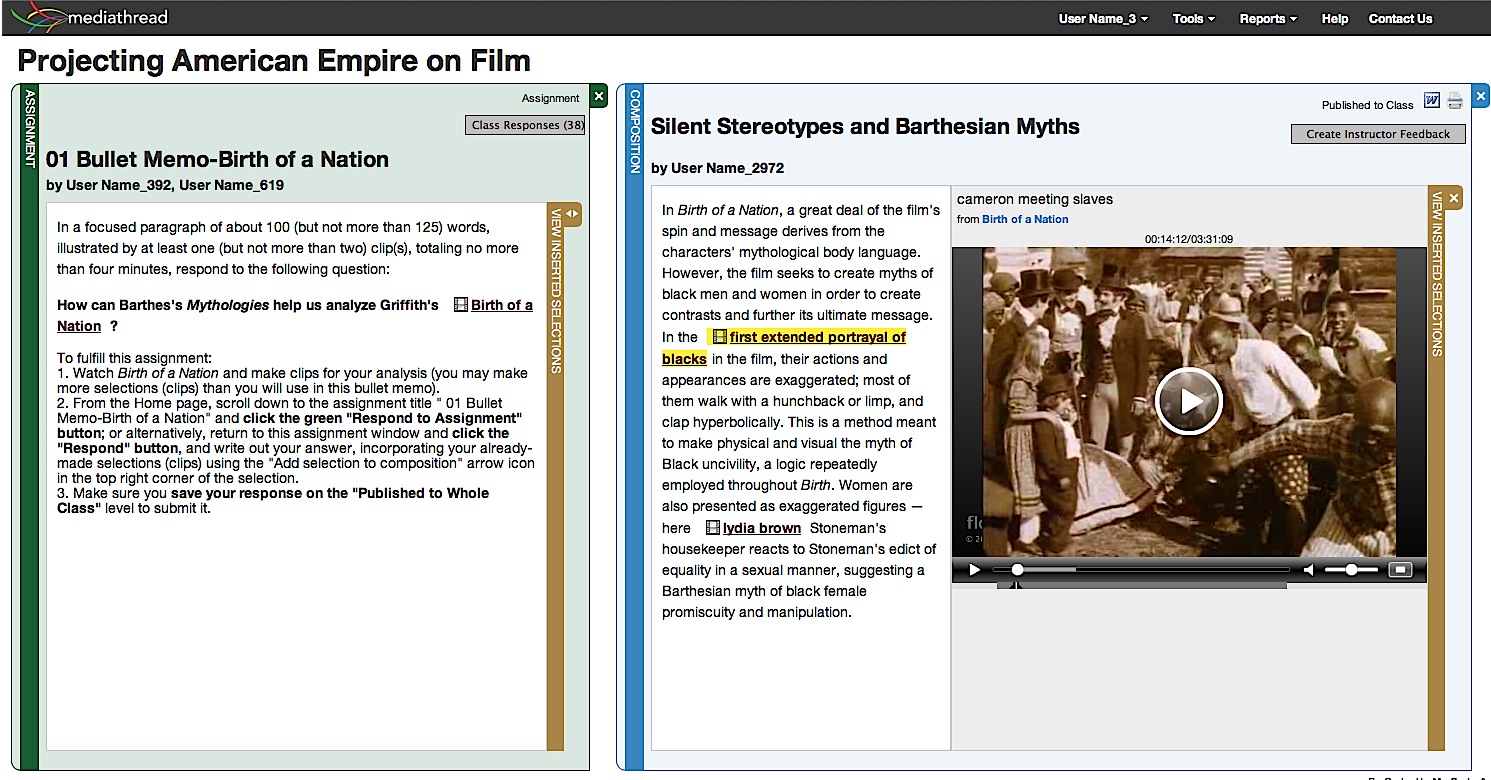This screenshot has width=1491, height=780.
Task: Click Create Instructor Feedback button
Action: [x=1378, y=134]
